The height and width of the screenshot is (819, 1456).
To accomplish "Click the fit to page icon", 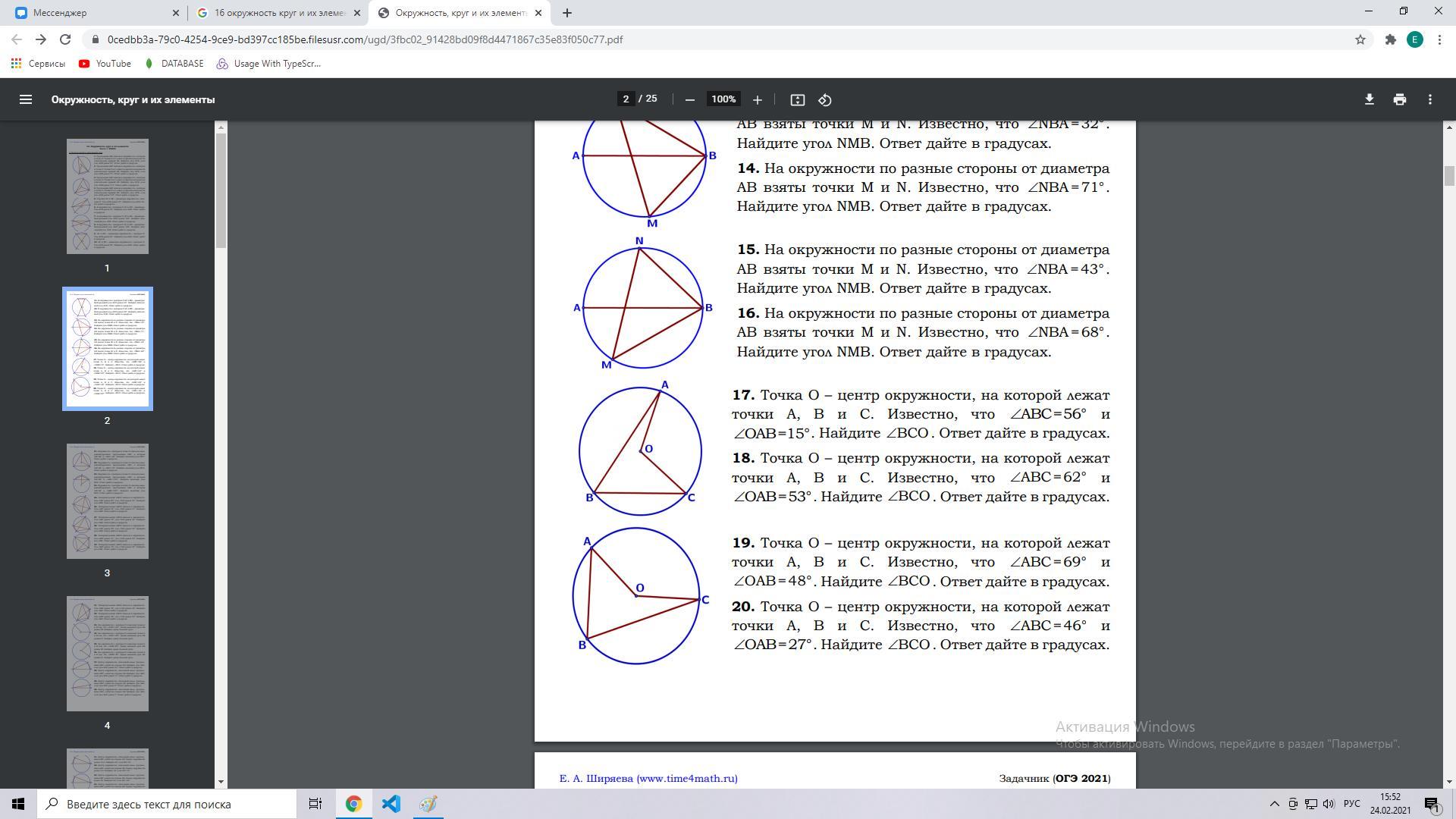I will (797, 99).
